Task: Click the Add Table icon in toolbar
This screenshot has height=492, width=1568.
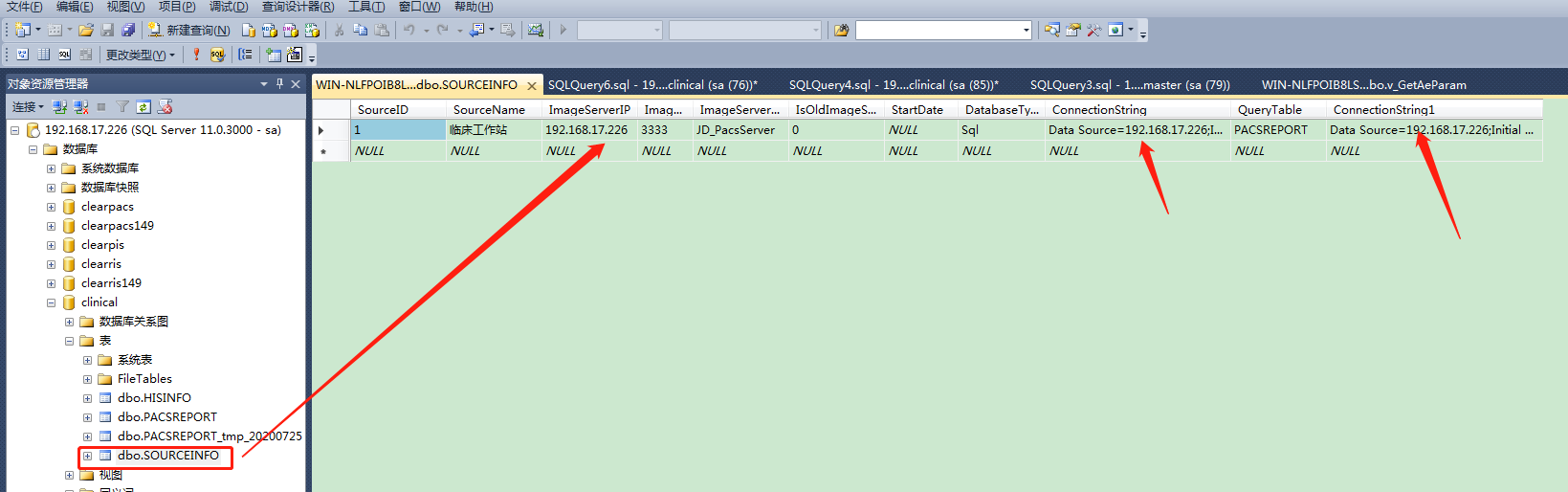Action: point(274,56)
